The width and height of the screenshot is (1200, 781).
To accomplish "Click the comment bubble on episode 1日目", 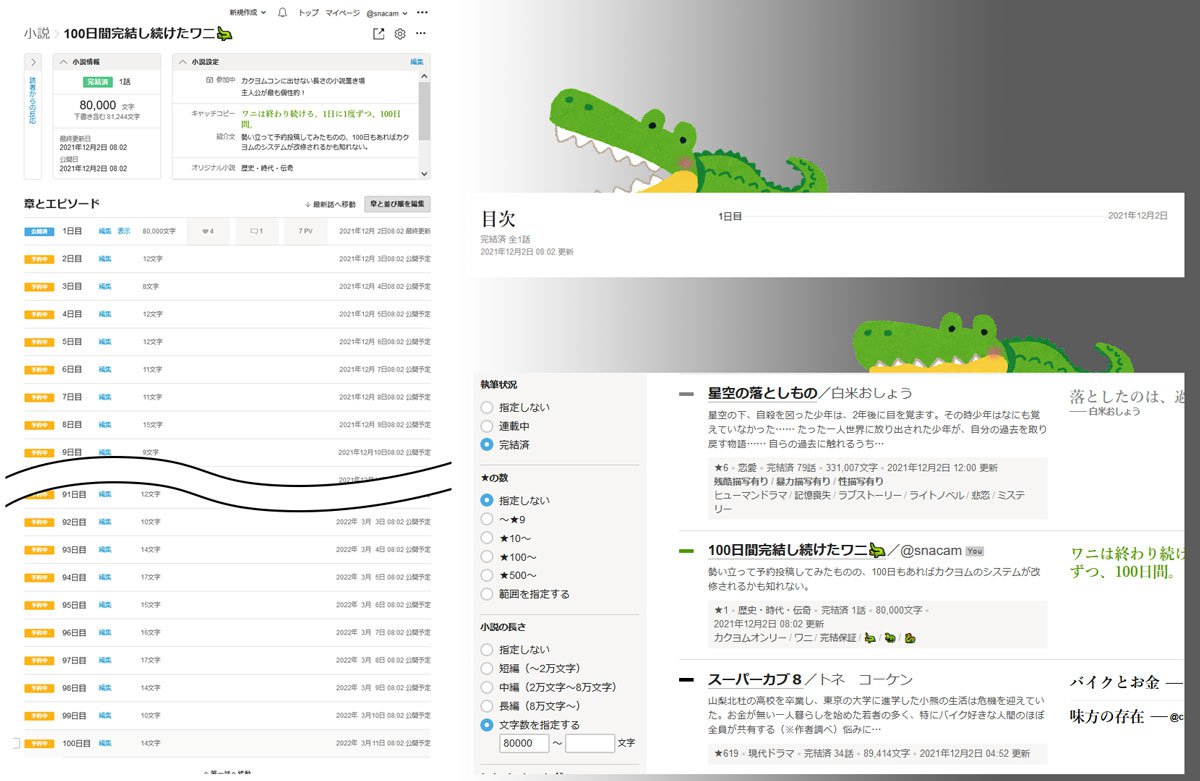I will (256, 231).
